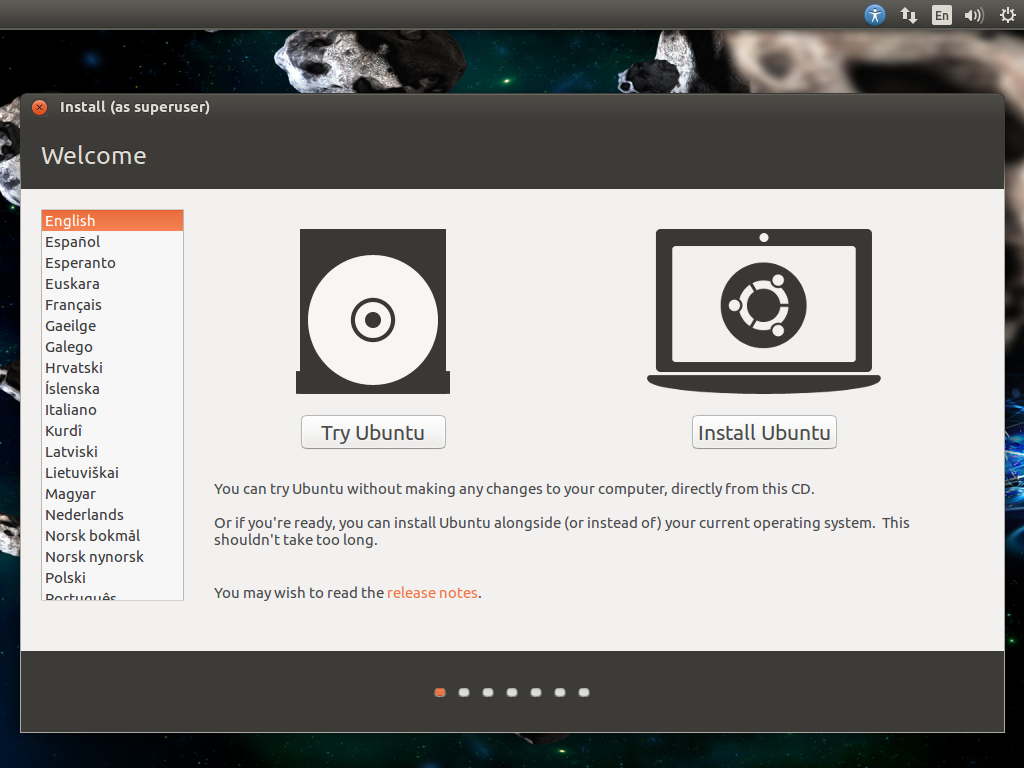Click the CD disc illustration

click(x=373, y=312)
